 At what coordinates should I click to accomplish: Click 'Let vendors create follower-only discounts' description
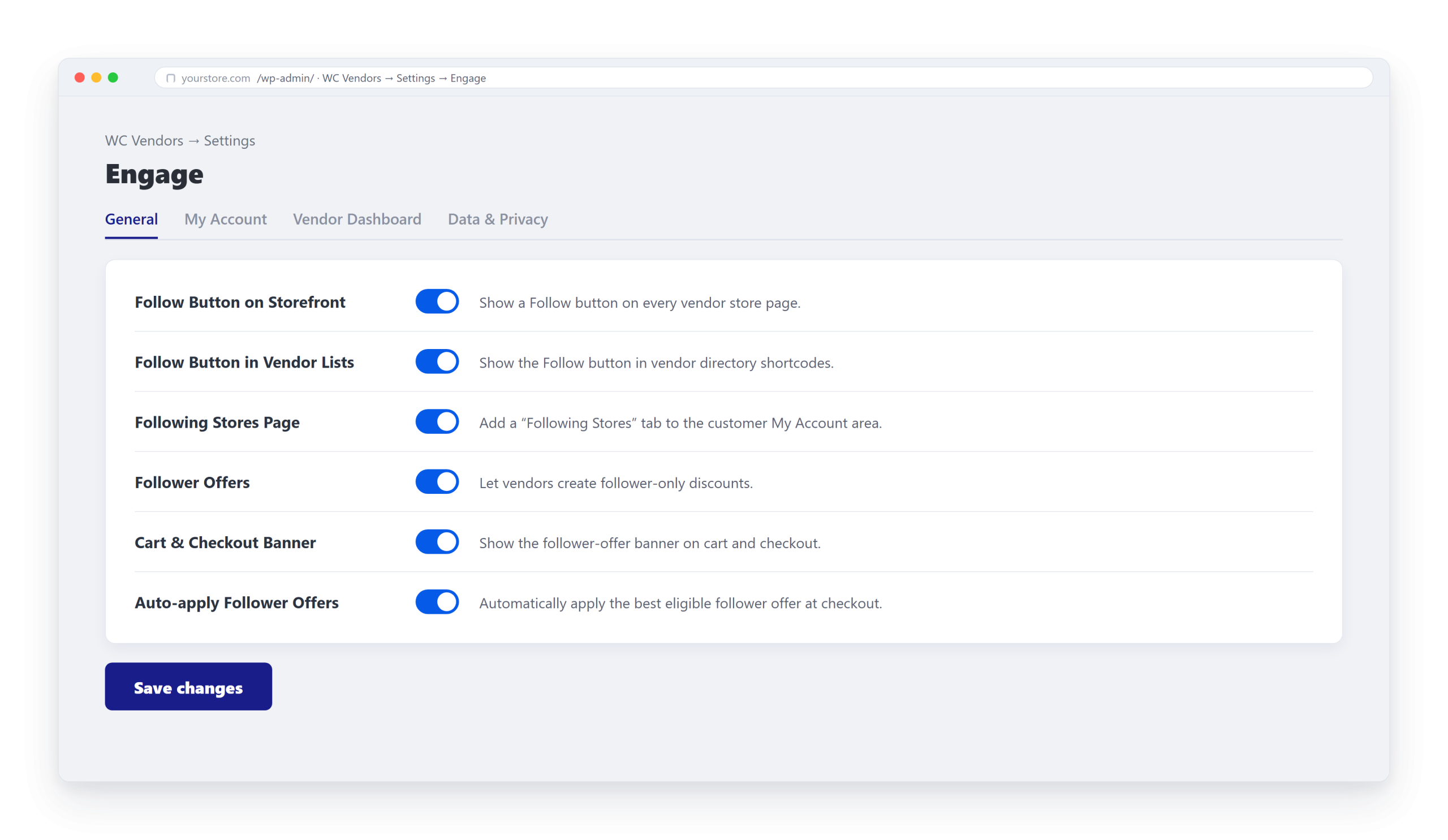[x=616, y=483]
